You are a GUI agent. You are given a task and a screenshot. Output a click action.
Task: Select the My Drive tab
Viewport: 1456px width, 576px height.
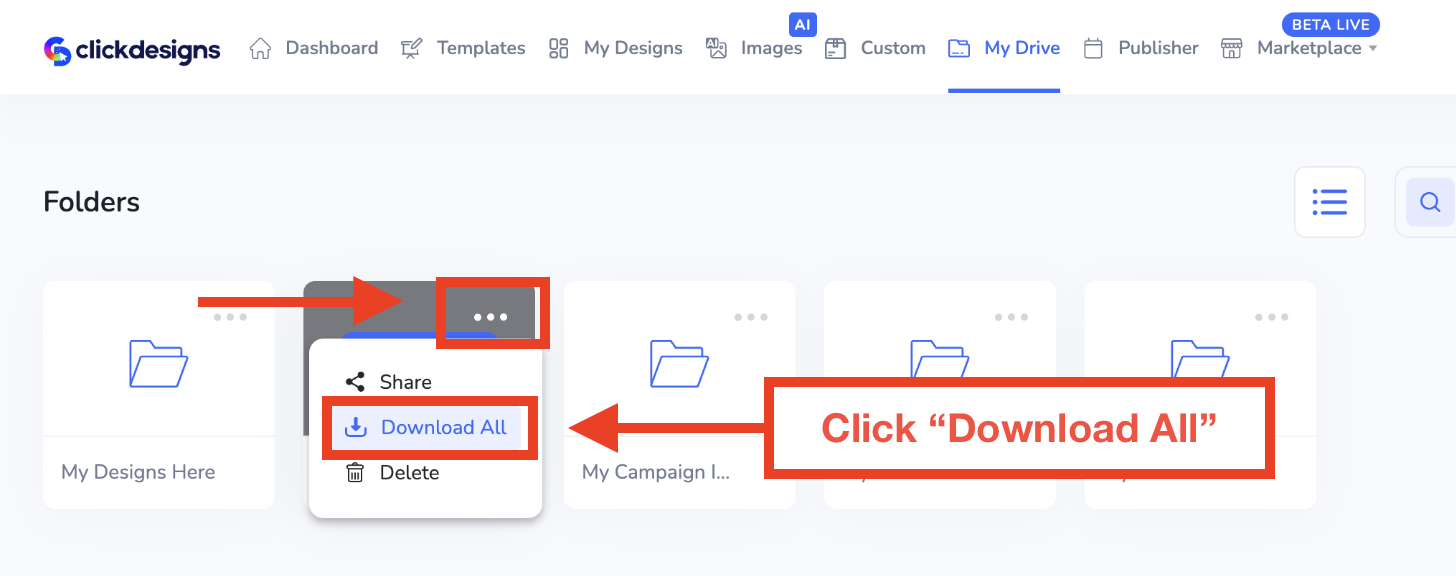[x=1003, y=48]
